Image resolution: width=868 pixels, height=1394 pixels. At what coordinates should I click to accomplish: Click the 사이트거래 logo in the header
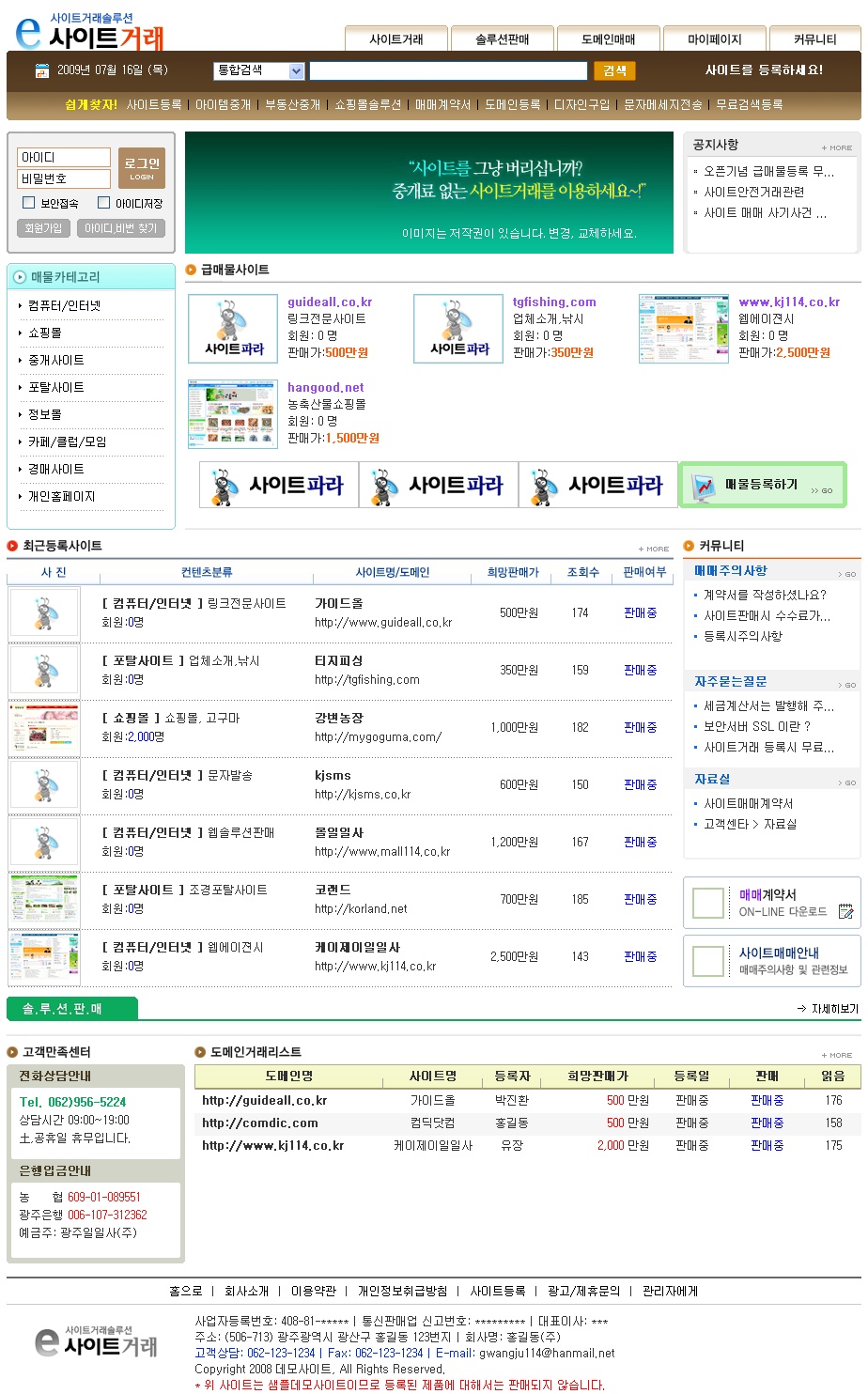(89, 31)
